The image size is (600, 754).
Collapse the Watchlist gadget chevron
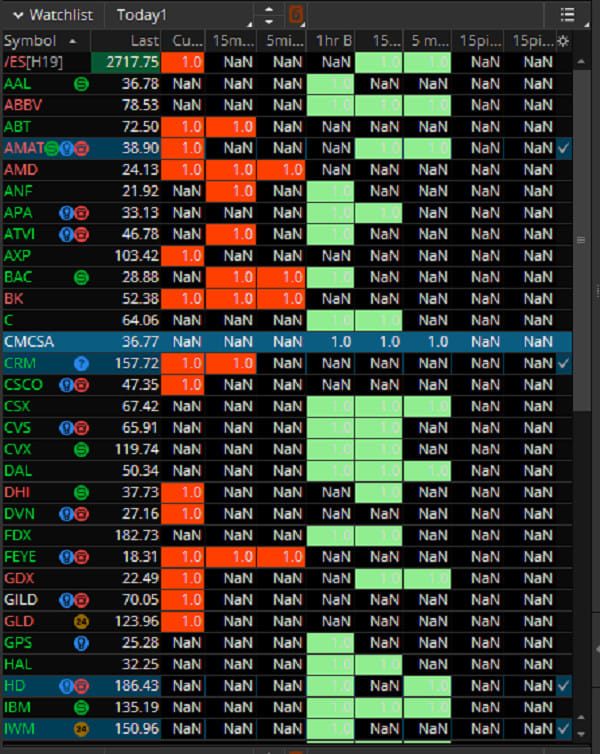18,15
